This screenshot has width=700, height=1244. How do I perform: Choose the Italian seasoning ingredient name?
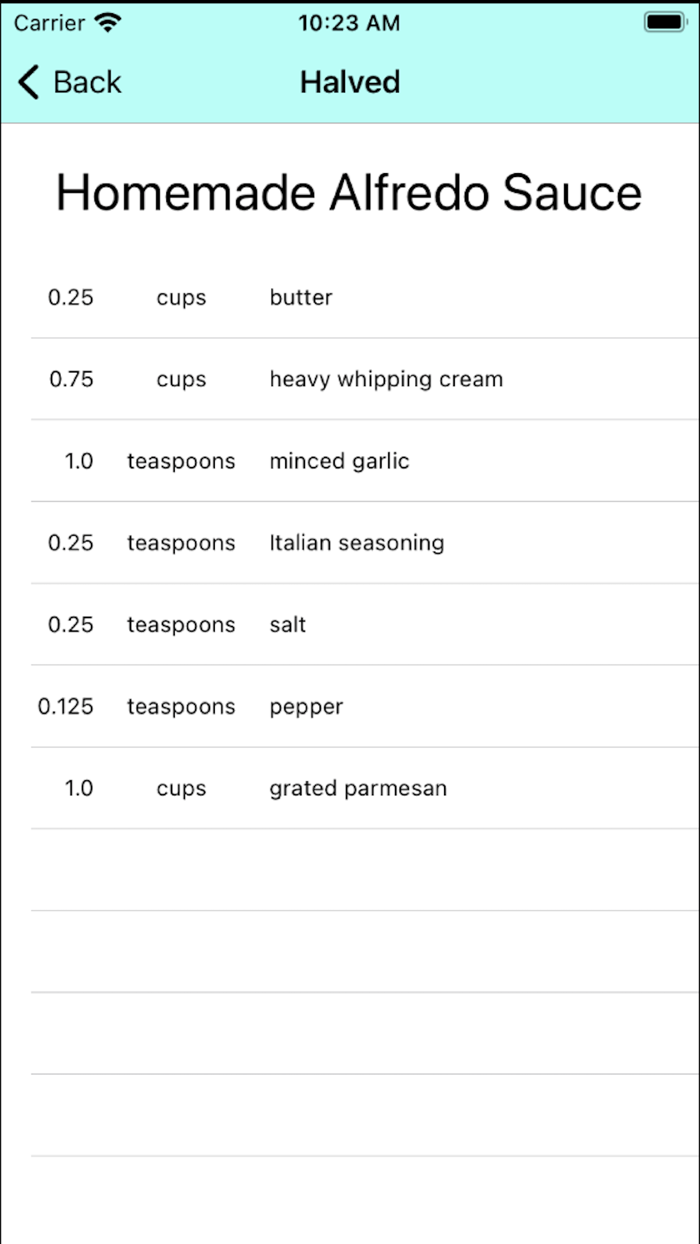[357, 543]
